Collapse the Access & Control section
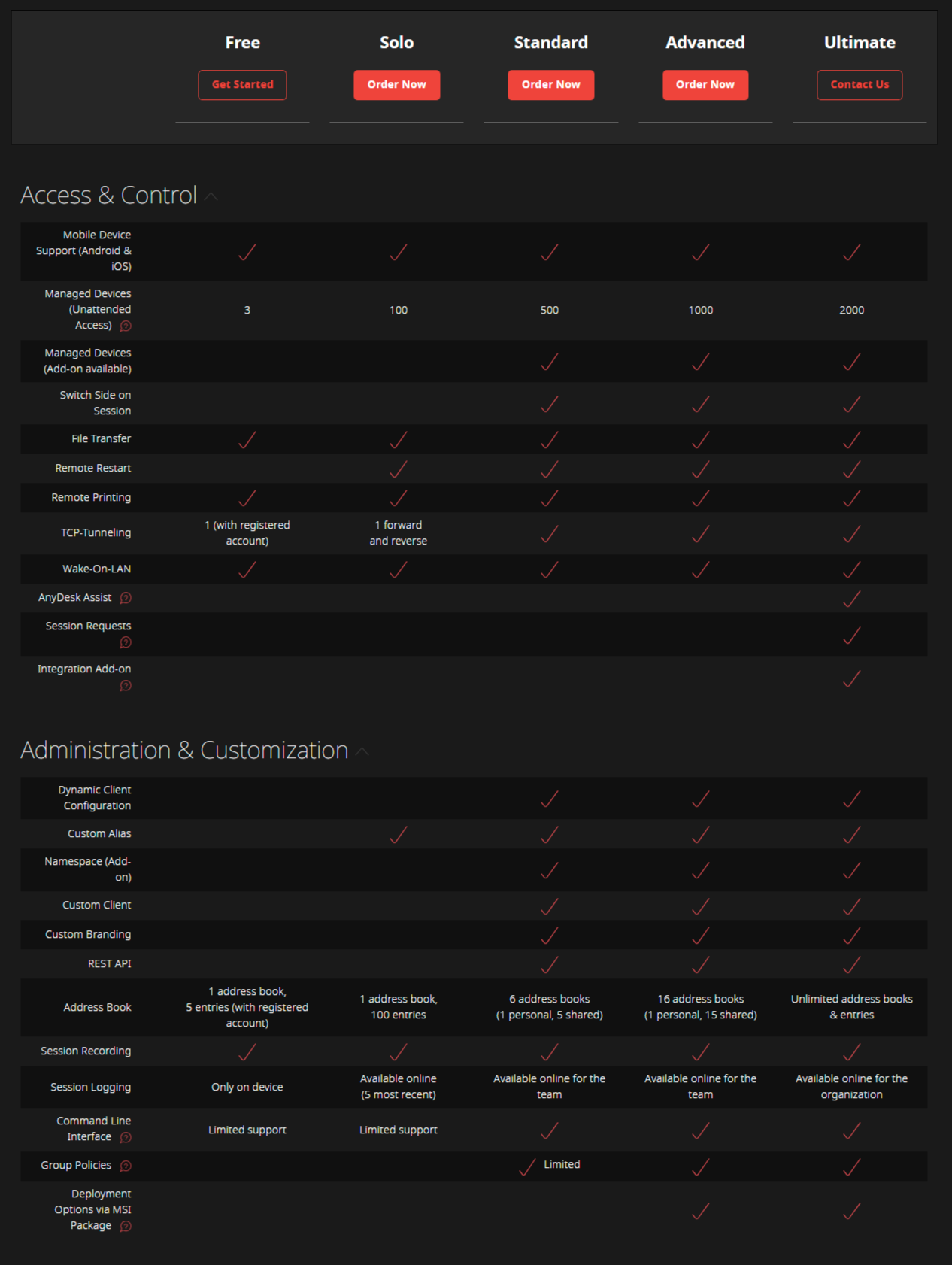This screenshot has height=1265, width=952. tap(212, 197)
